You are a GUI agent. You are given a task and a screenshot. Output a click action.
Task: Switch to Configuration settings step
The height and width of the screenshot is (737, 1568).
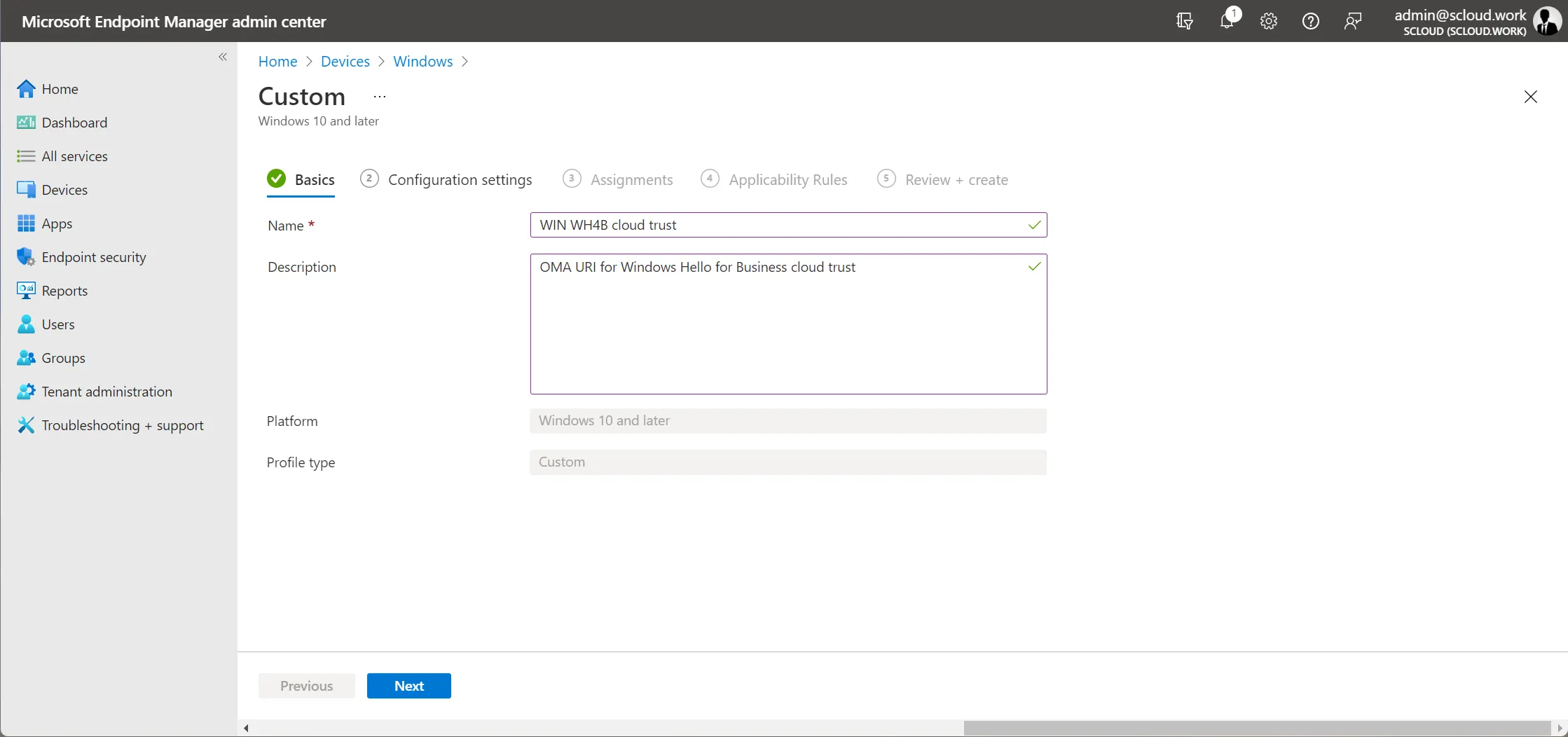click(x=446, y=180)
